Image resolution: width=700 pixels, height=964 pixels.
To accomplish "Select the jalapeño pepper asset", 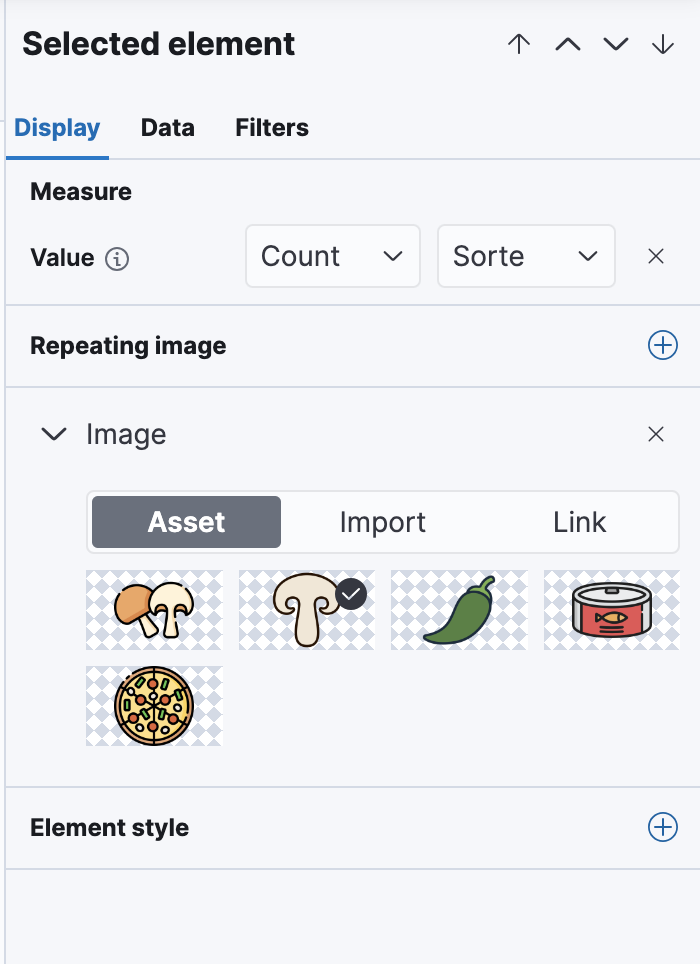I will pos(459,610).
